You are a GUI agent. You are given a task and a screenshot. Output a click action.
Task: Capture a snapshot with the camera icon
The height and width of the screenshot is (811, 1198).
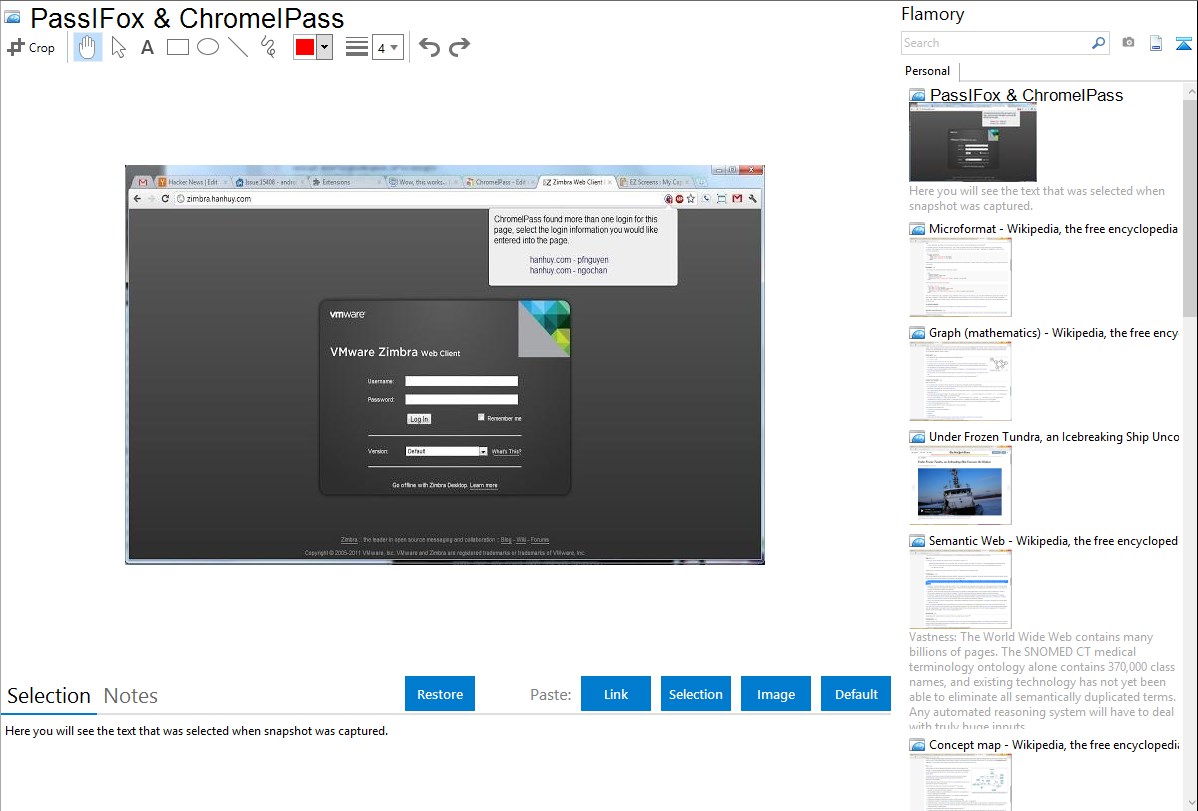point(1128,43)
